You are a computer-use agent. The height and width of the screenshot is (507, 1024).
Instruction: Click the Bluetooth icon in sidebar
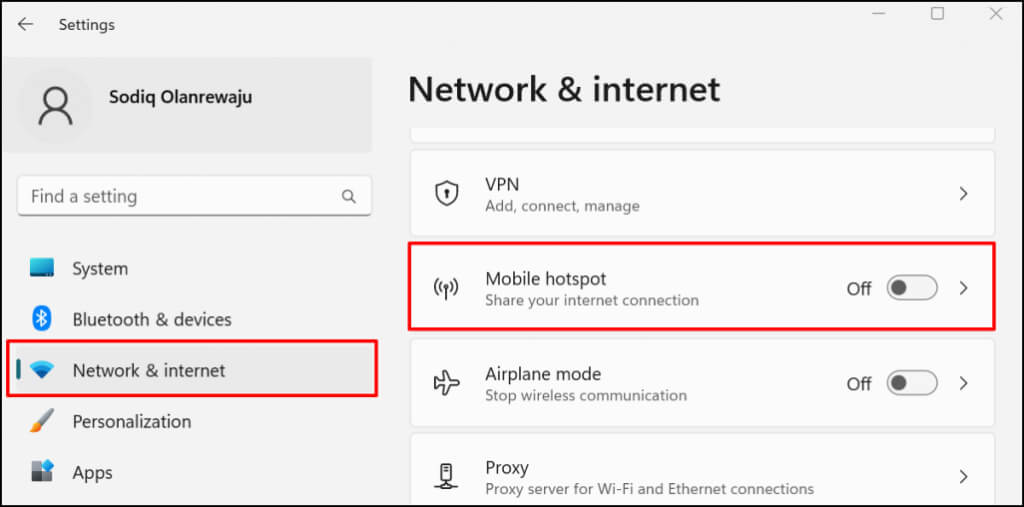[x=42, y=319]
